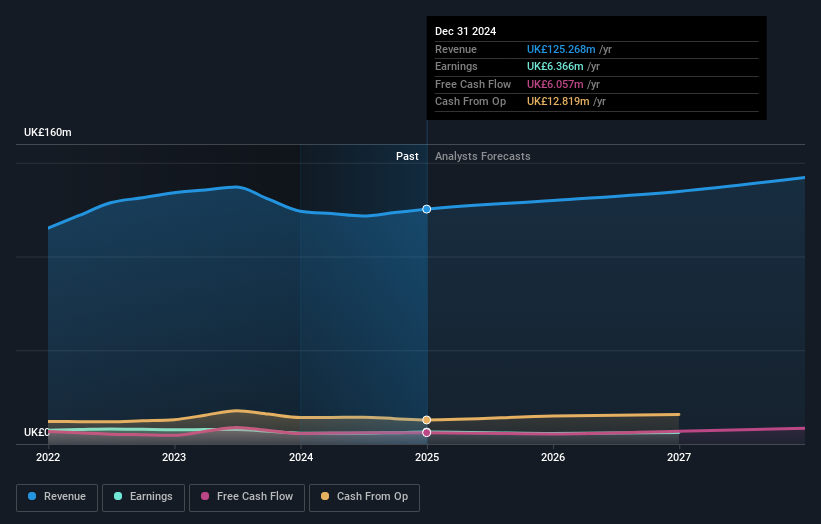
Task: Click the blue Revenue data point at 2025
Action: [427, 209]
